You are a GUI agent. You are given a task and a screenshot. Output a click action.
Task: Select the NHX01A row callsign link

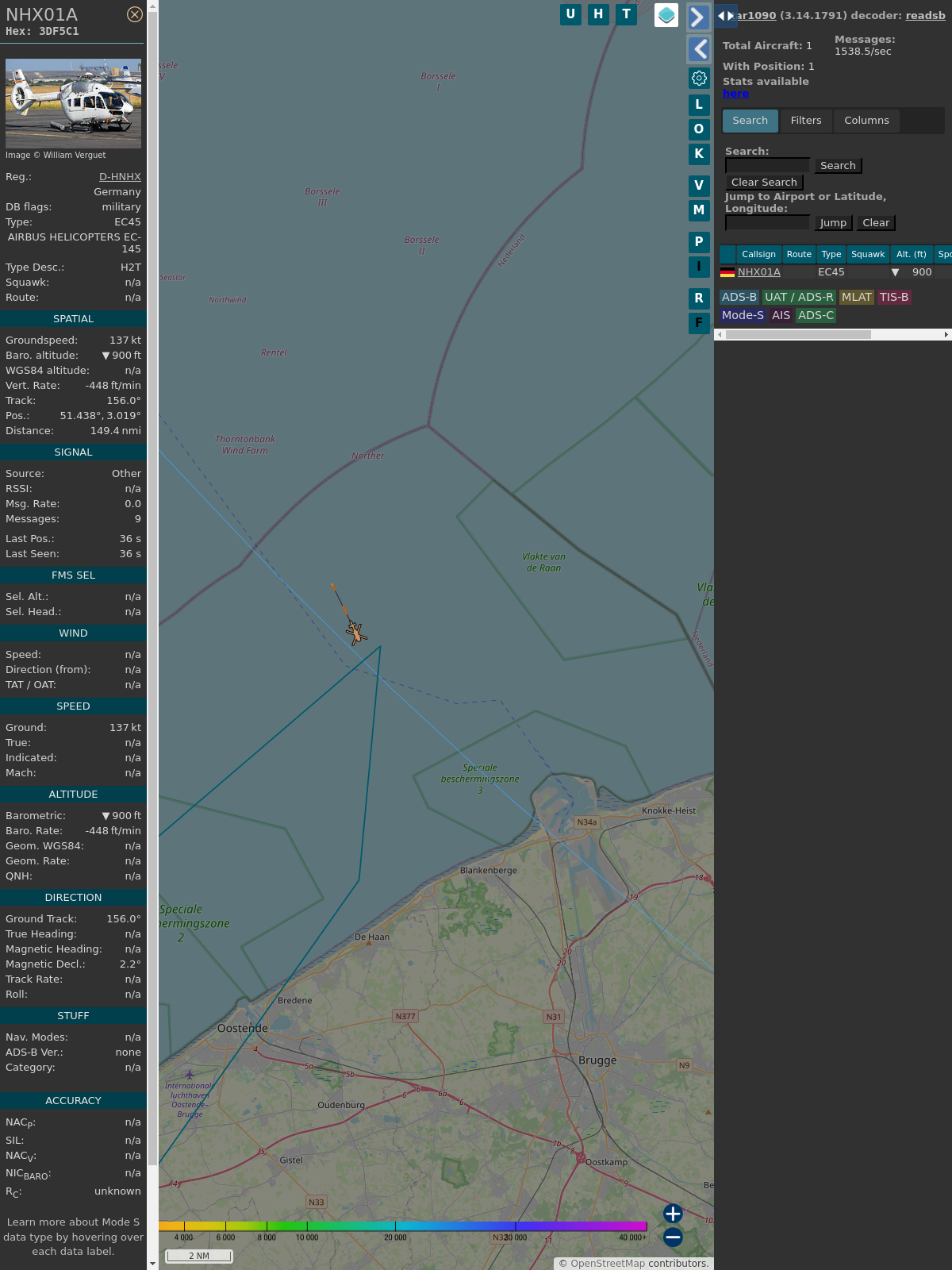click(x=758, y=272)
